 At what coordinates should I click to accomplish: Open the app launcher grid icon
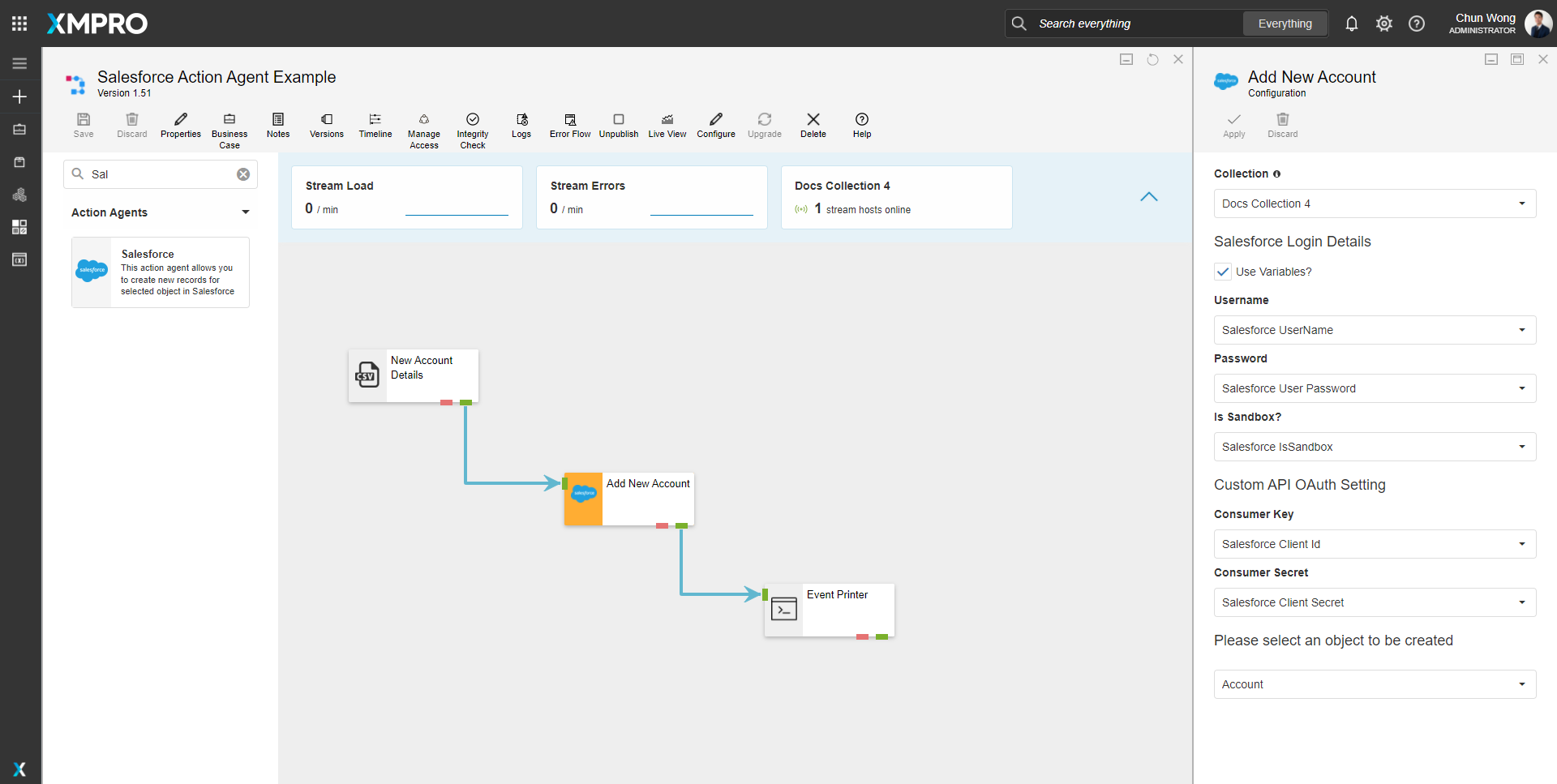pyautogui.click(x=19, y=24)
